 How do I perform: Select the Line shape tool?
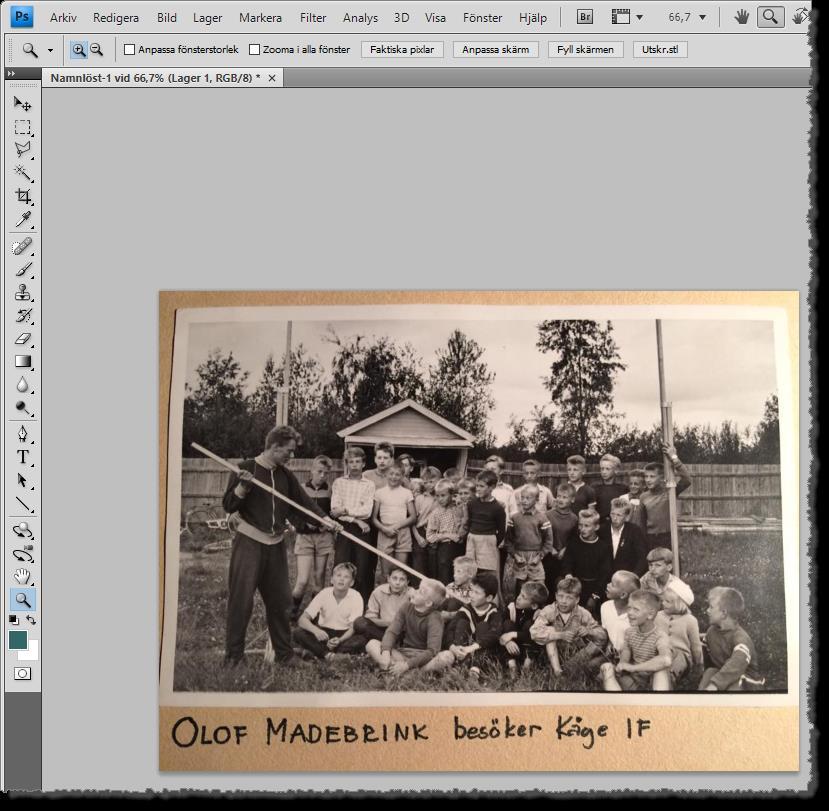pos(22,504)
